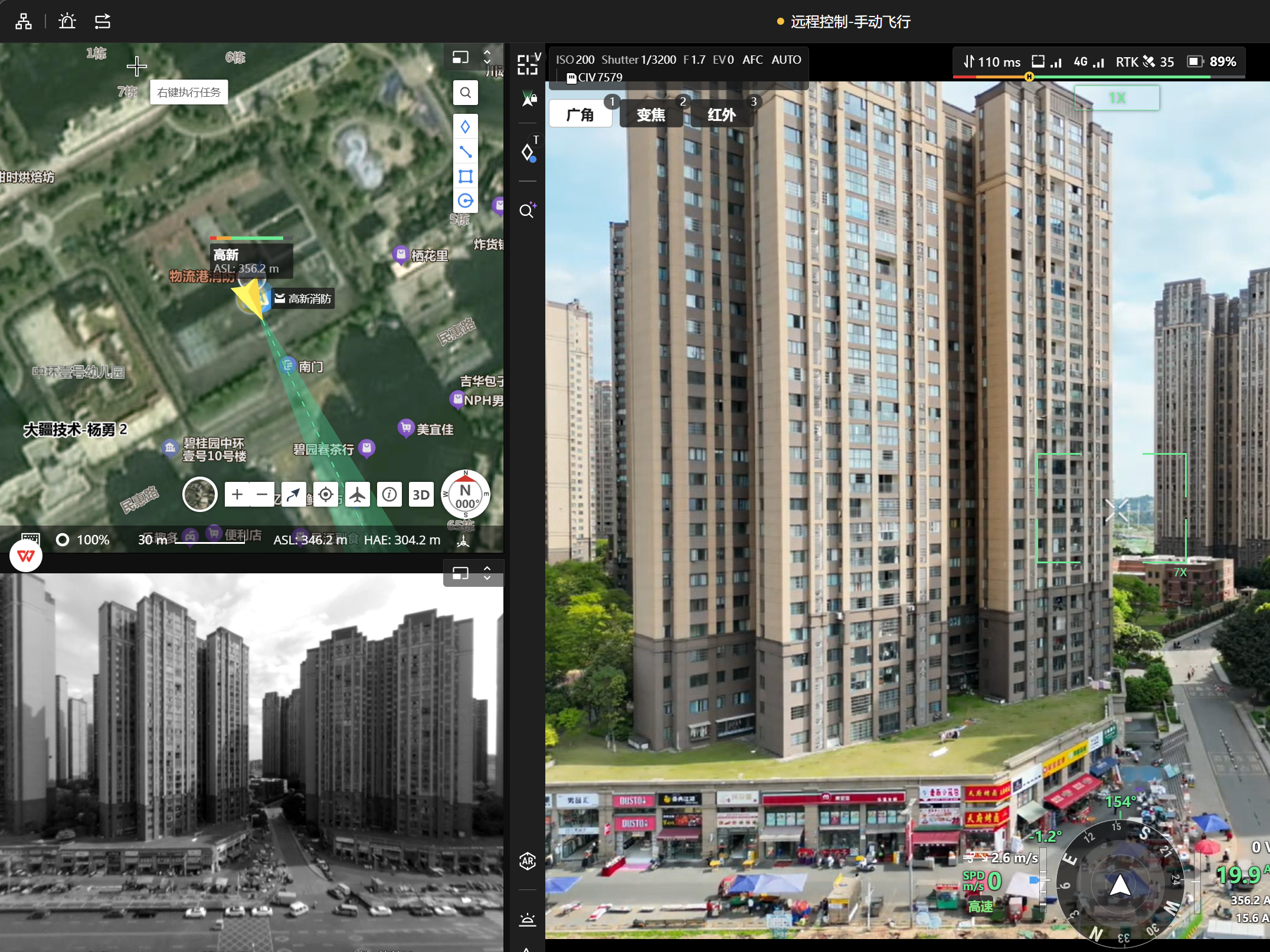Screen dimensions: 1270x952
Task: Expand the map panel chevron
Action: [x=487, y=57]
